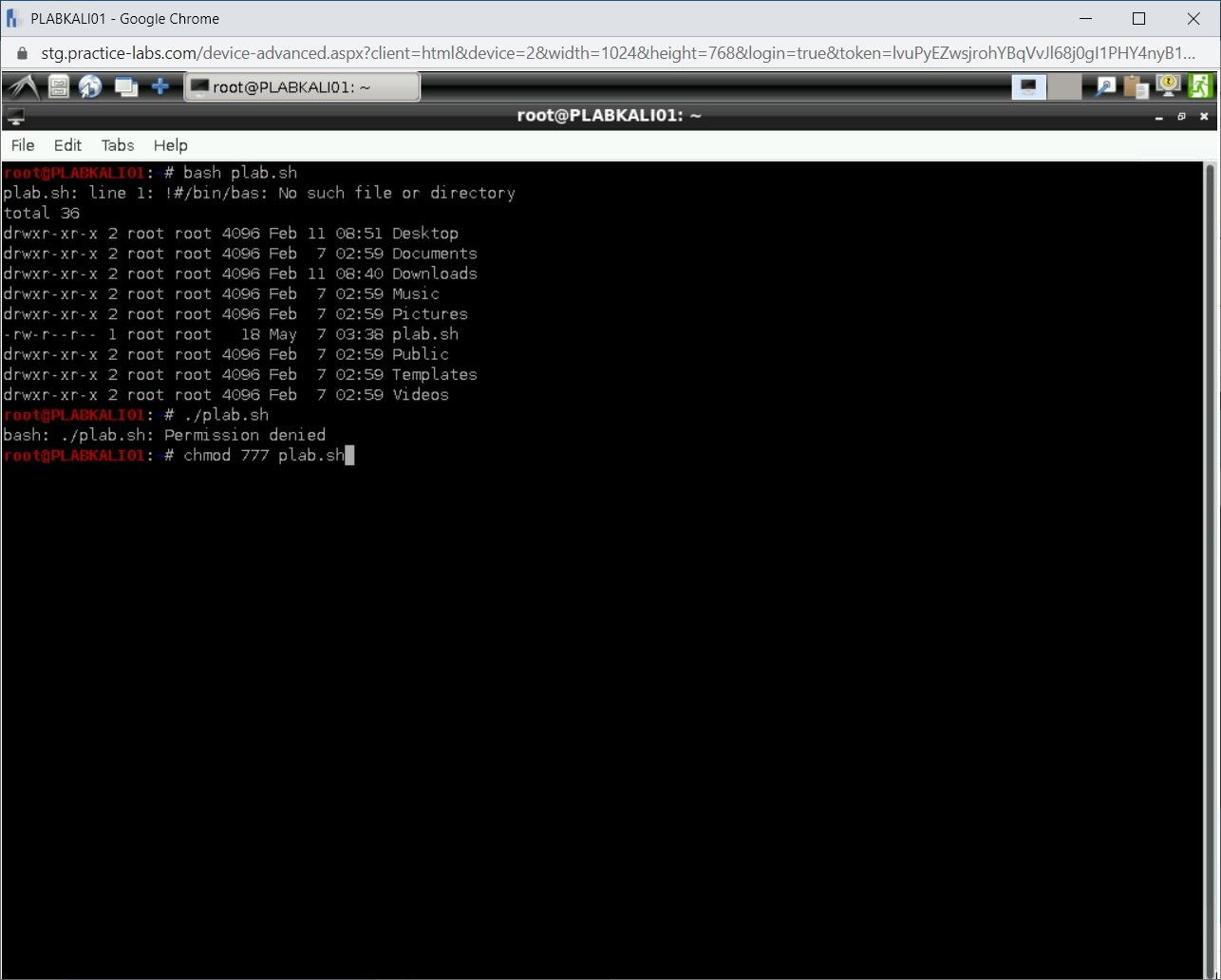The image size is (1221, 980).
Task: Click the blue plus panel icon
Action: (160, 87)
